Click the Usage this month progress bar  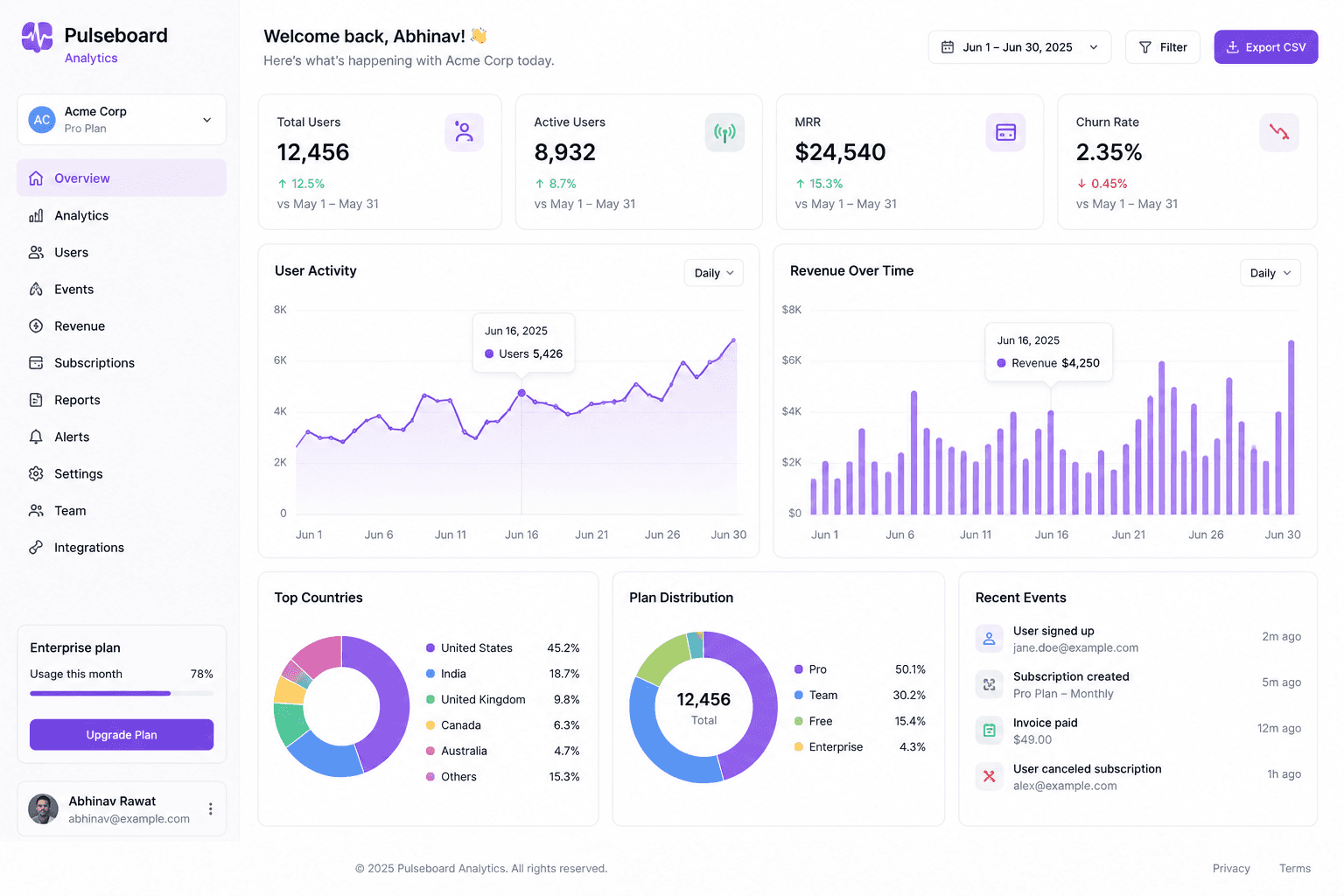point(122,693)
